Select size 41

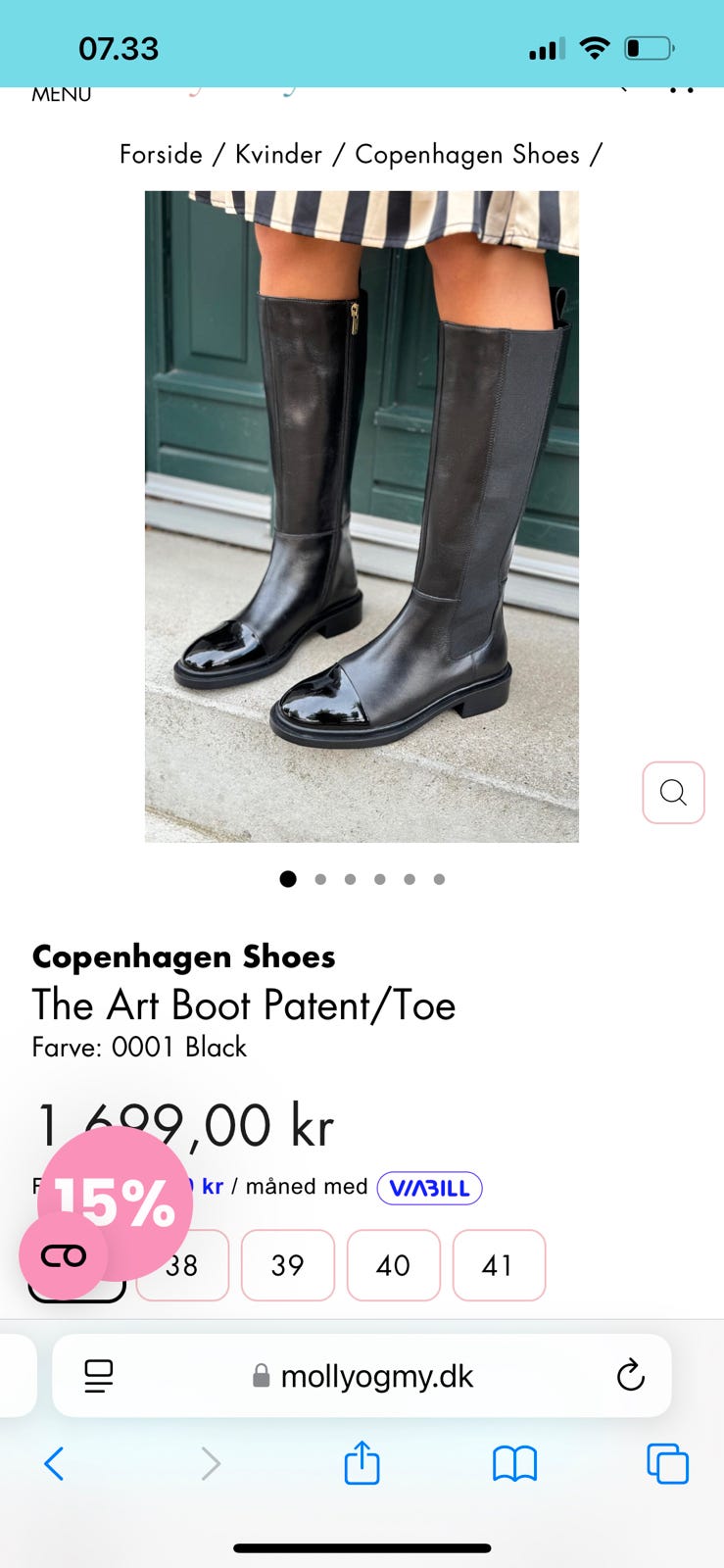(499, 1265)
